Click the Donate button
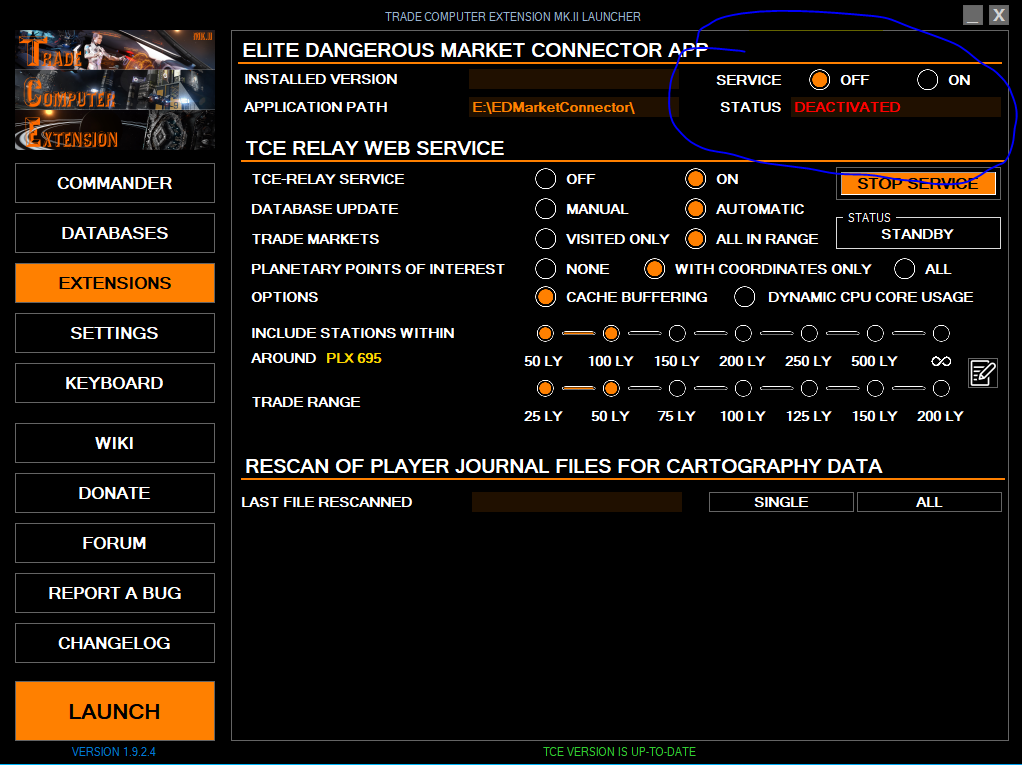Screen dimensions: 1022x765 tap(115, 493)
